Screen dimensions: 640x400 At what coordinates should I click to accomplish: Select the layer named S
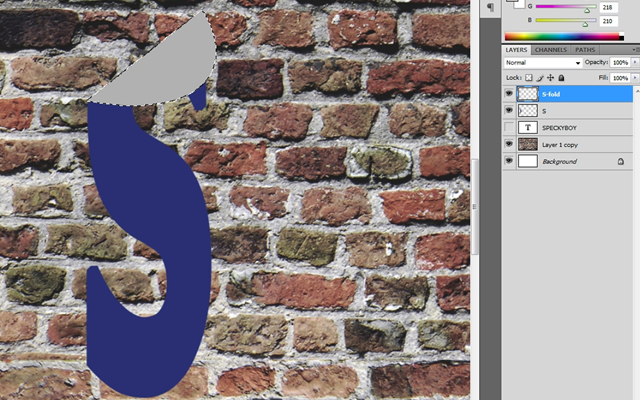544,111
